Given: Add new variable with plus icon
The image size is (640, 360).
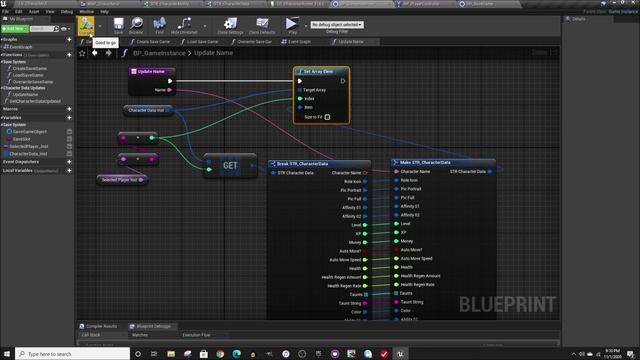Looking at the screenshot, I should pyautogui.click(x=69, y=118).
